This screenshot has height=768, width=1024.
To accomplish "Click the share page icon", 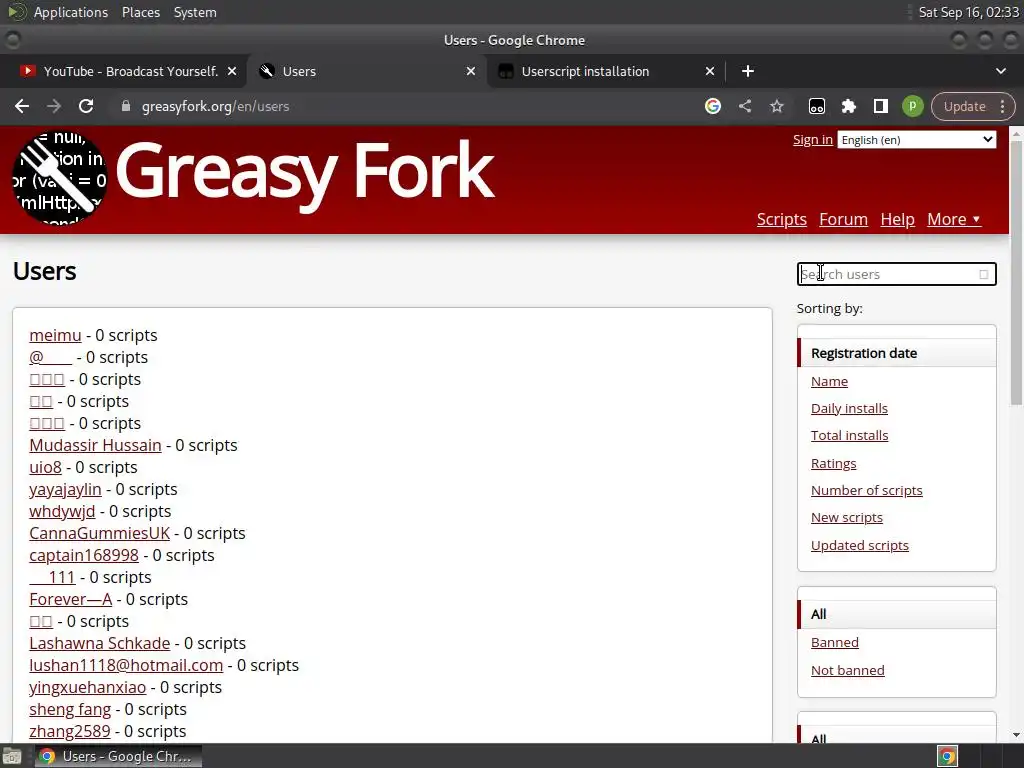I will tap(744, 106).
